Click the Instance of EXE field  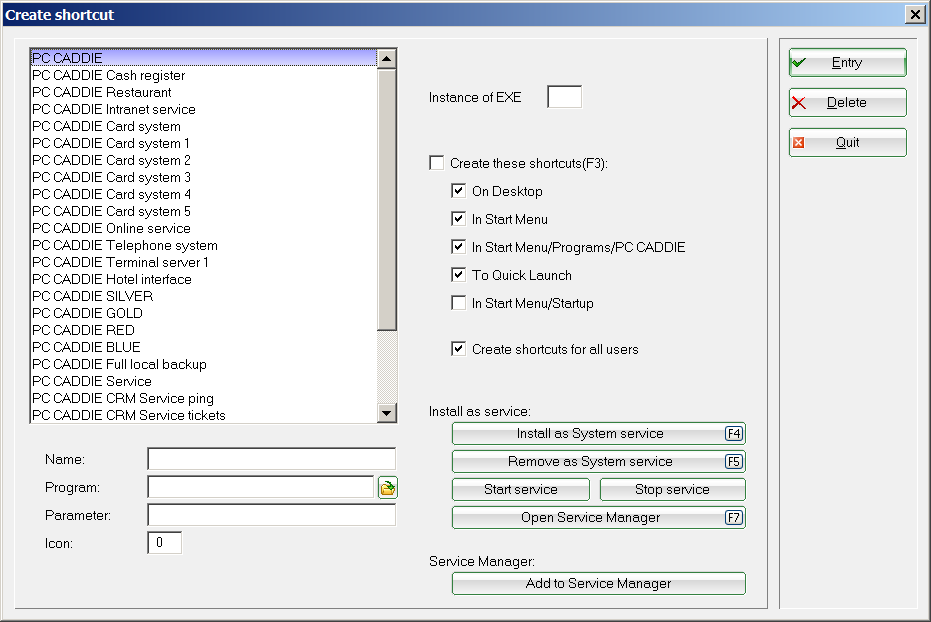click(x=565, y=97)
